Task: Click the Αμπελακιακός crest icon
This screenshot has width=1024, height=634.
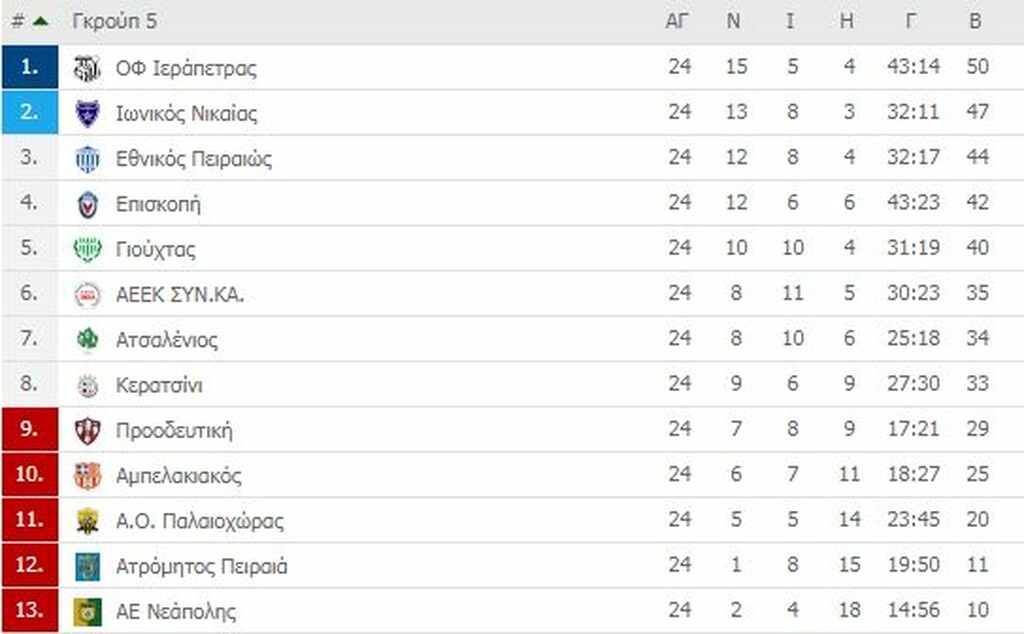Action: (x=88, y=474)
